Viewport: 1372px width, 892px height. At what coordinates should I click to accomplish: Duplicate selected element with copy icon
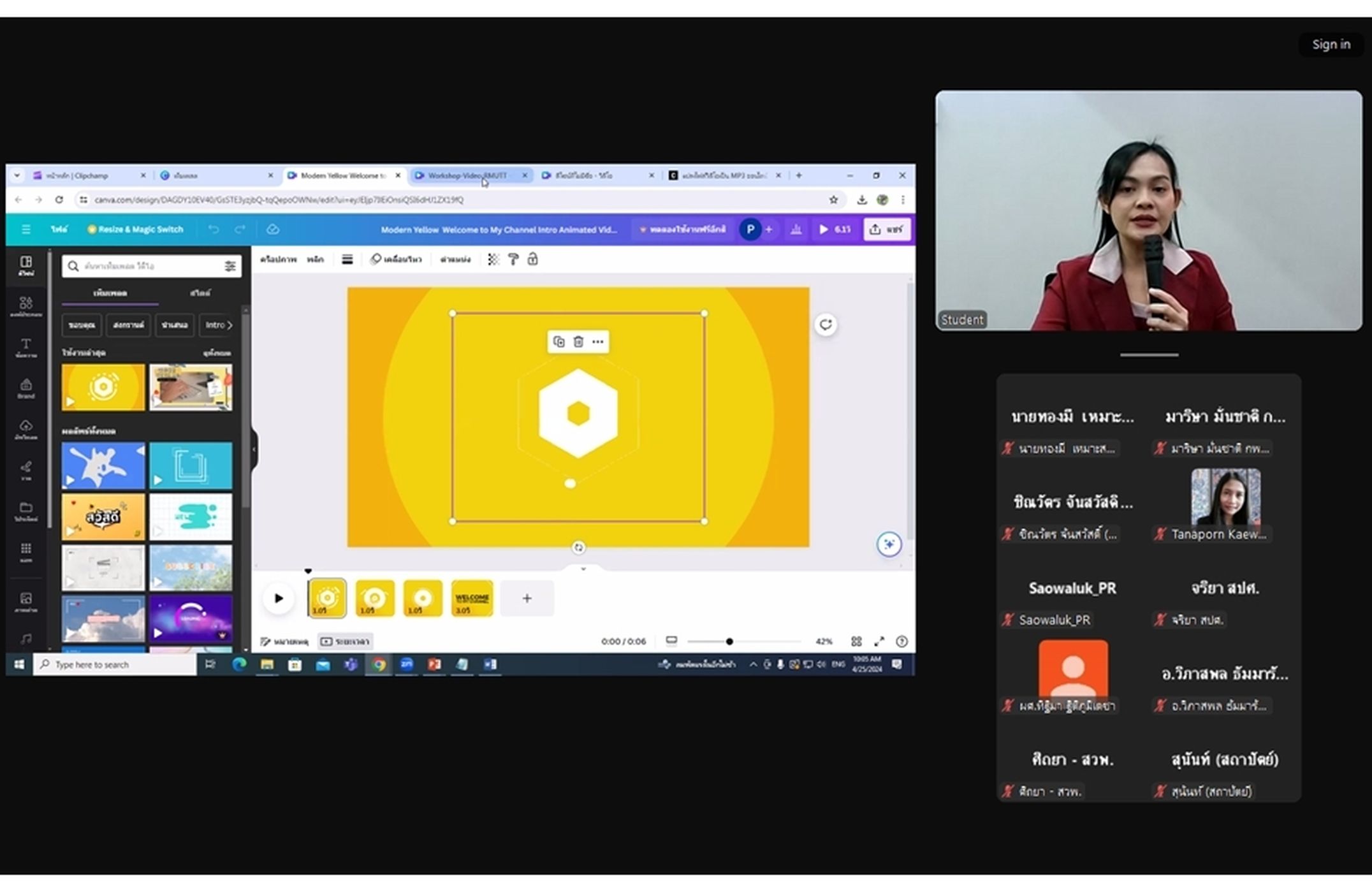558,342
